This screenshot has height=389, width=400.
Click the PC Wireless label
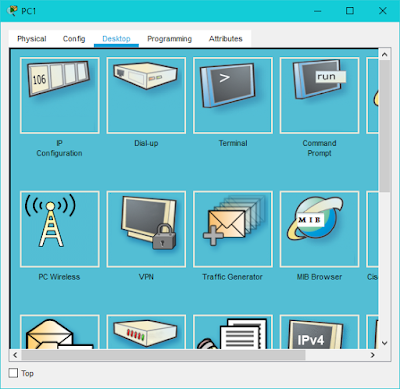pos(59,277)
